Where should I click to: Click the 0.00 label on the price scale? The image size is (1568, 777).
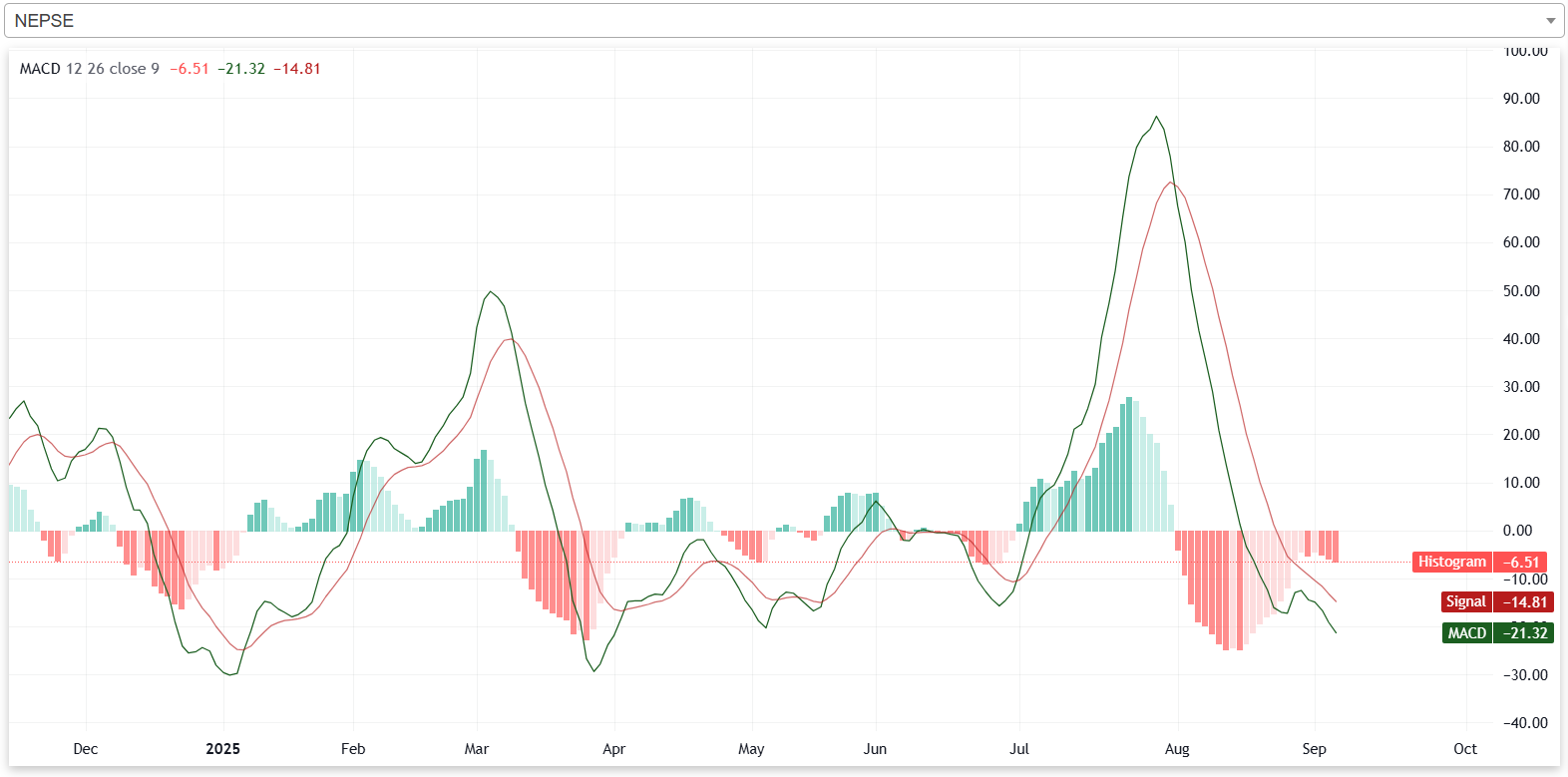click(1518, 531)
